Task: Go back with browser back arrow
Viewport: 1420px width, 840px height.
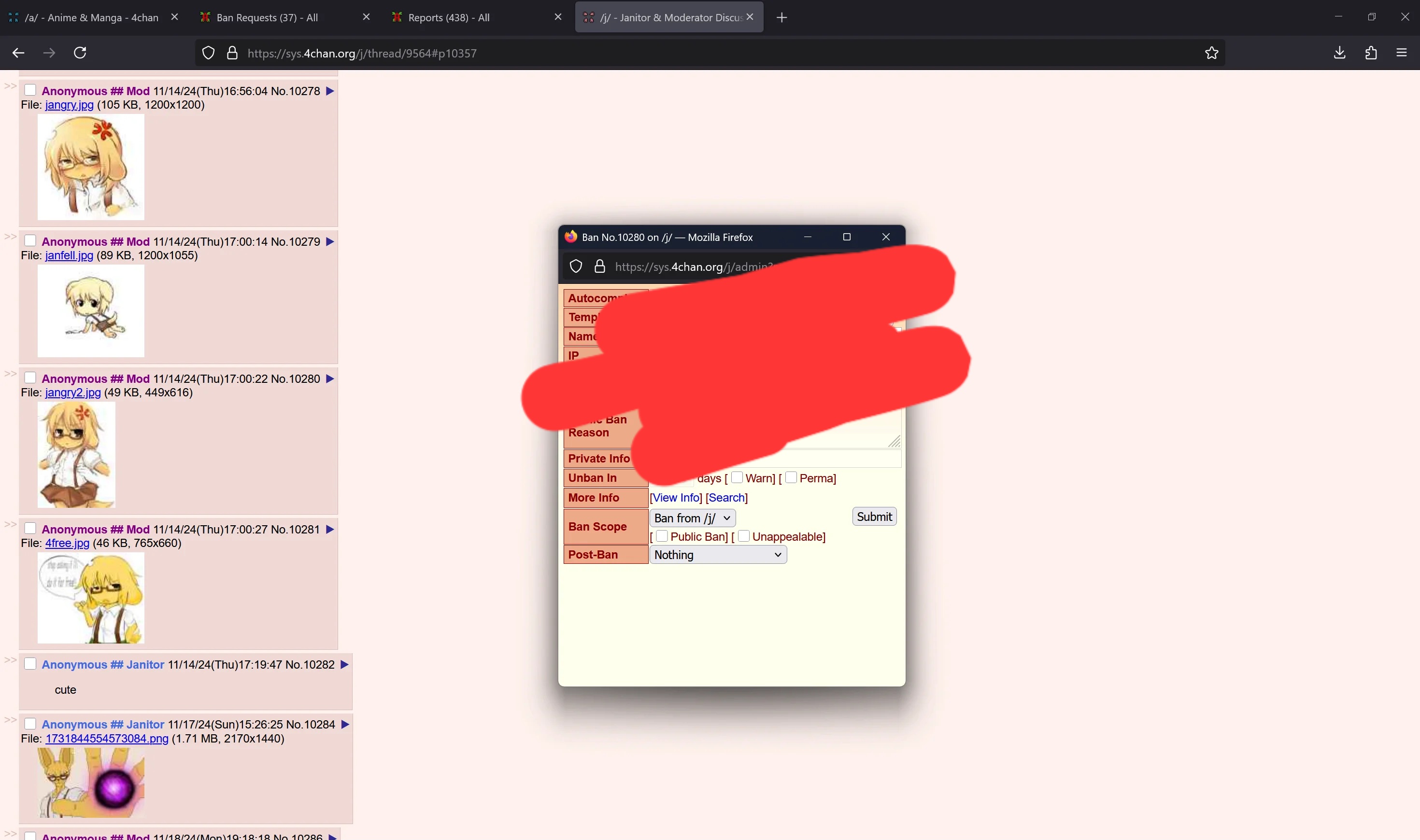Action: pyautogui.click(x=18, y=53)
